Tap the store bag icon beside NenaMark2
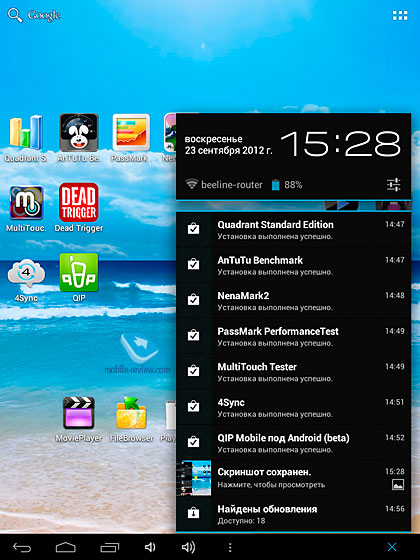The height and width of the screenshot is (560, 420). click(x=194, y=299)
